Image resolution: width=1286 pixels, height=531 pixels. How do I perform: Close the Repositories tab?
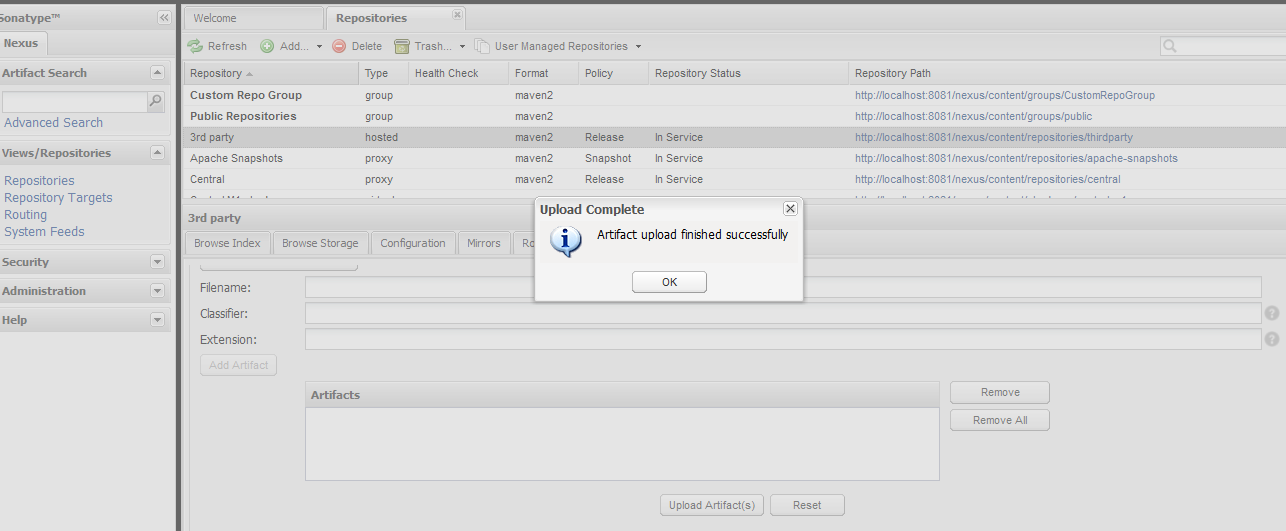tap(457, 15)
